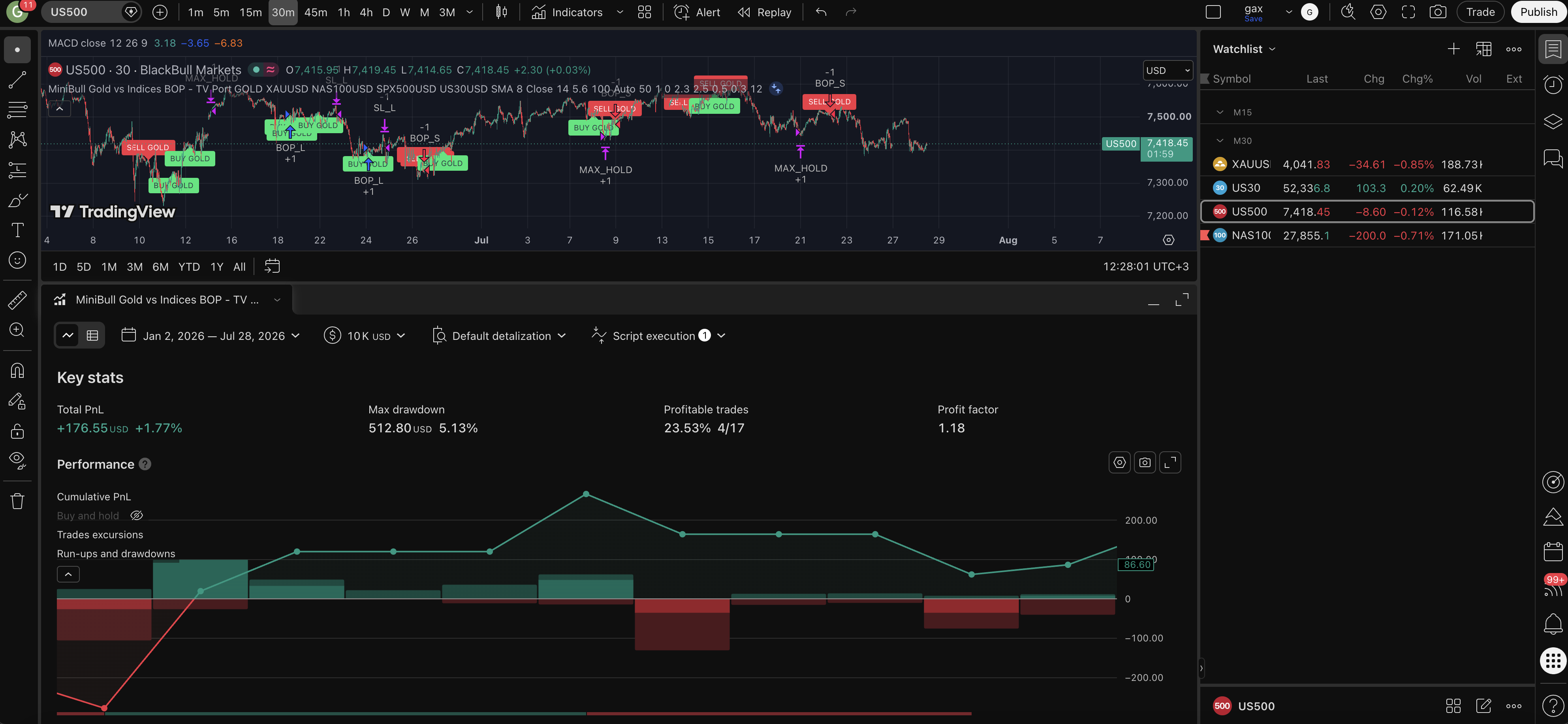Toggle Run-ups and drawdowns series
The width and height of the screenshot is (1568, 724).
(x=116, y=554)
